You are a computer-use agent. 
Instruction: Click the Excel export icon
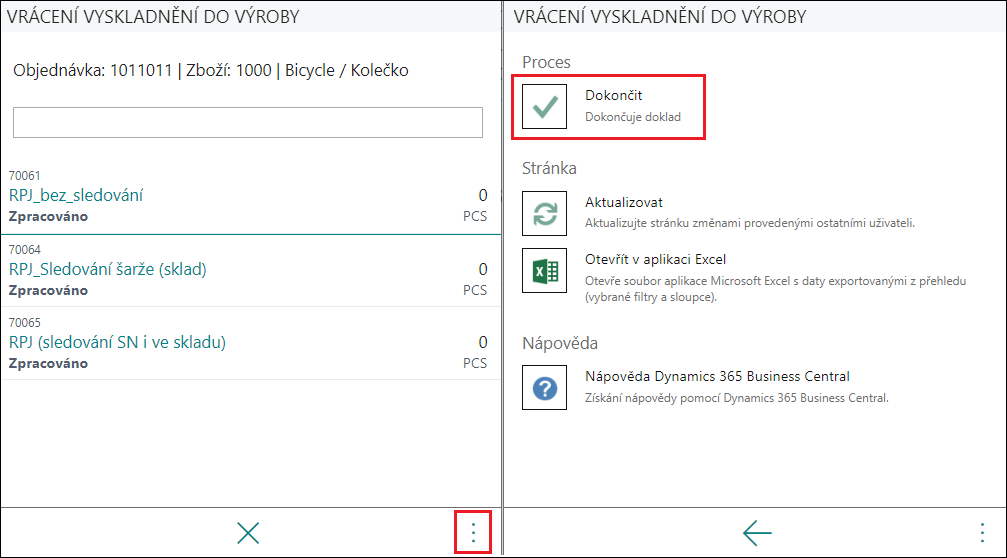click(544, 270)
